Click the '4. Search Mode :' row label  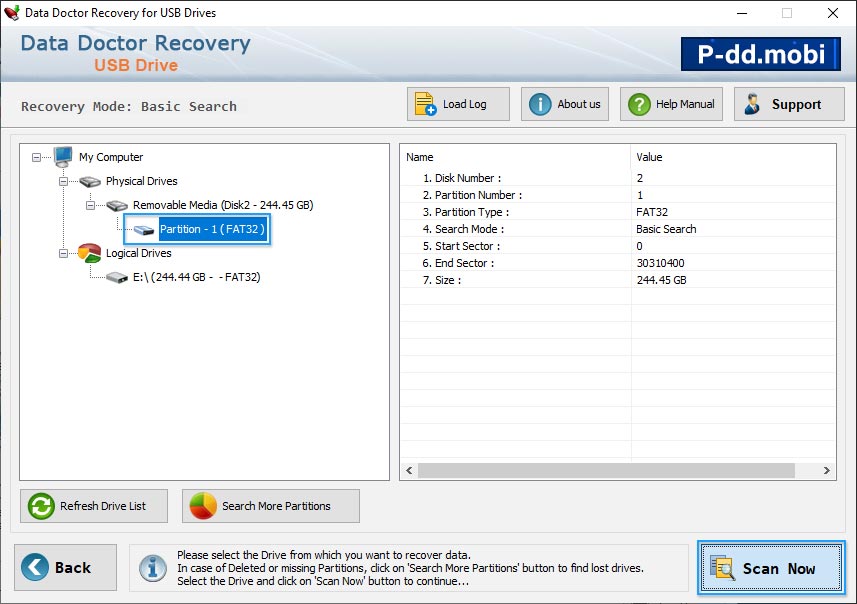[463, 229]
